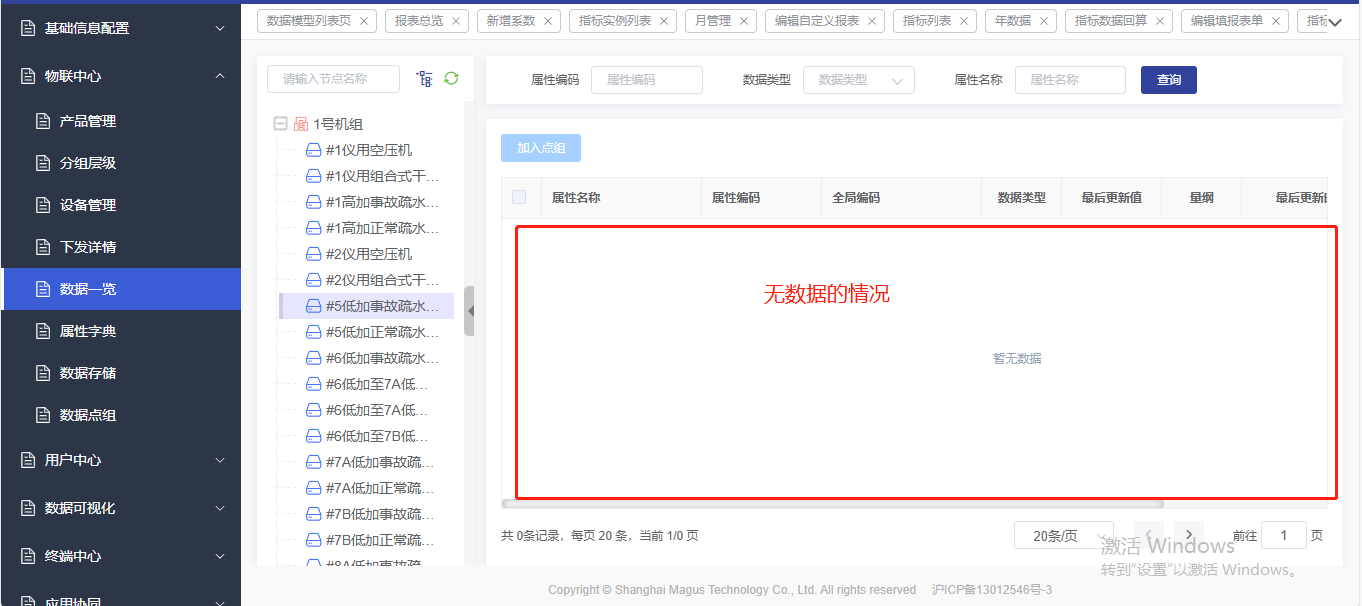Toggle the select-all checkbox in table header

[x=519, y=197]
